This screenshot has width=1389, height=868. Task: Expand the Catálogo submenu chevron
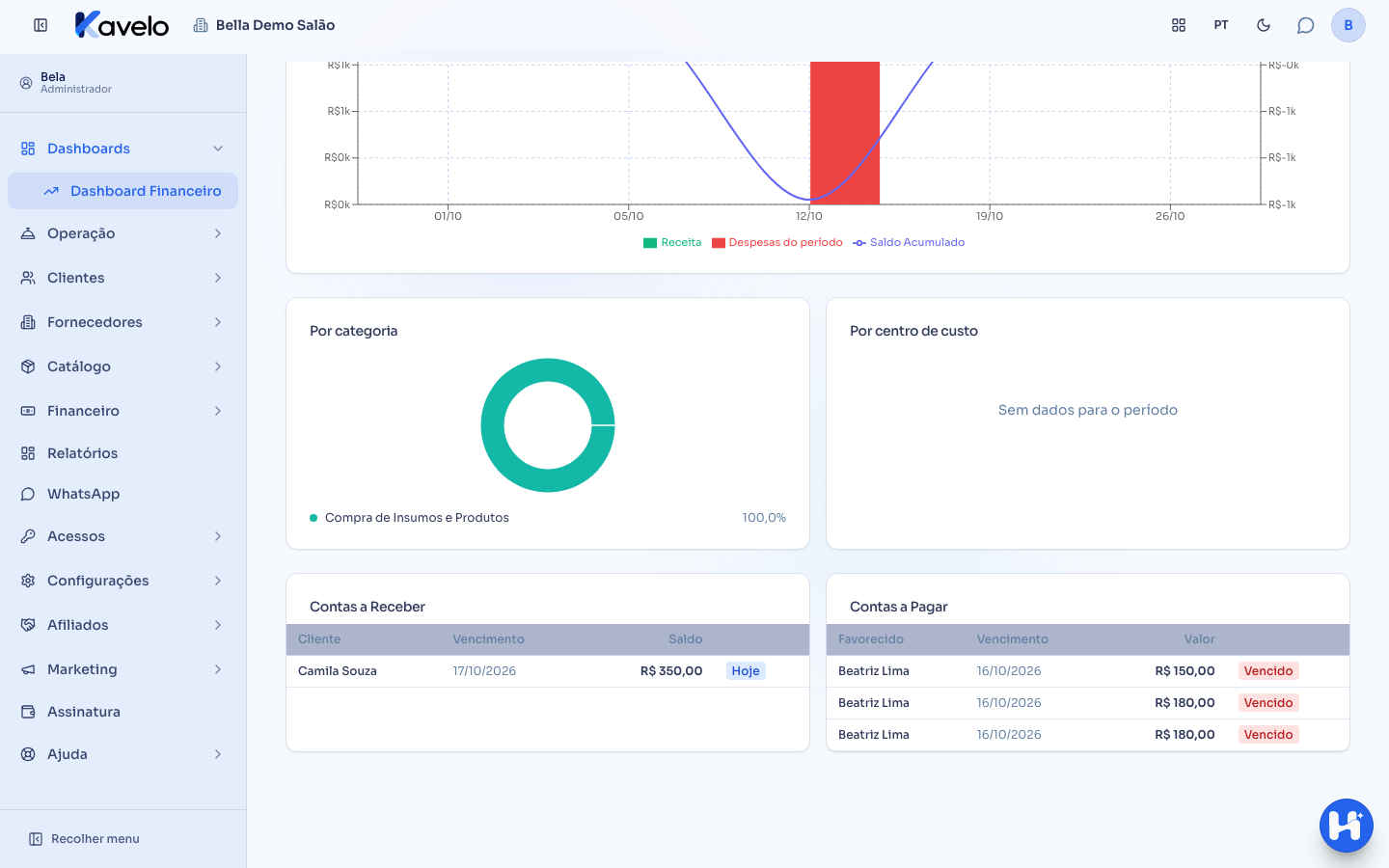(x=218, y=366)
